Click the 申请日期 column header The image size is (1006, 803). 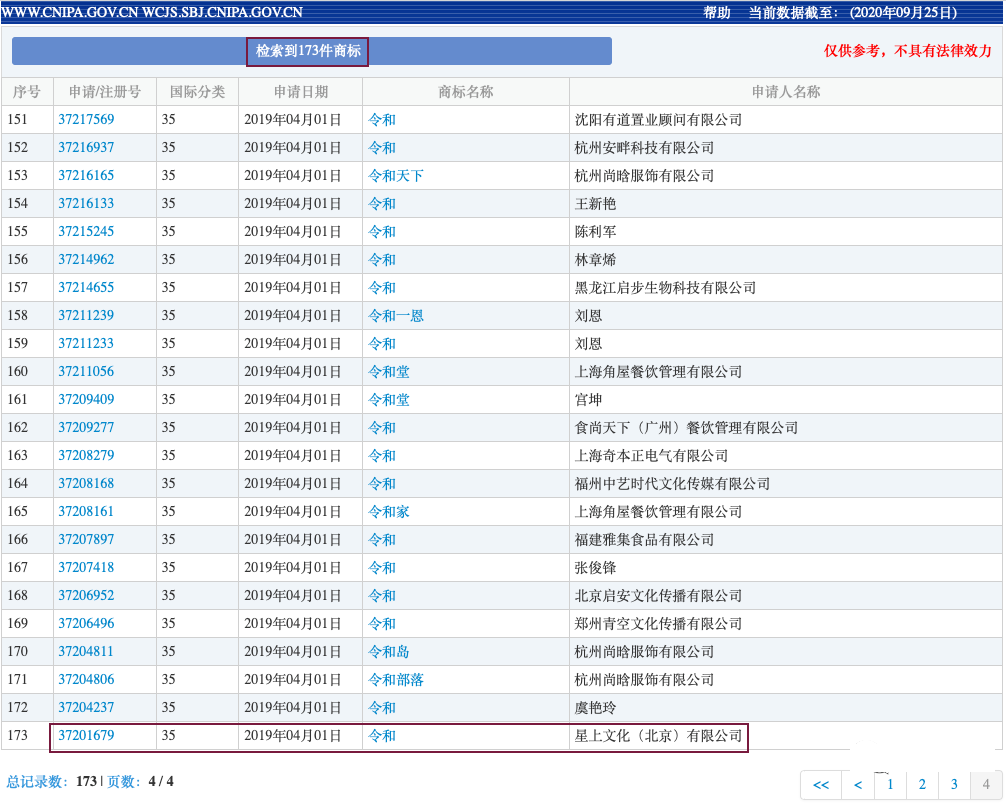click(x=304, y=91)
